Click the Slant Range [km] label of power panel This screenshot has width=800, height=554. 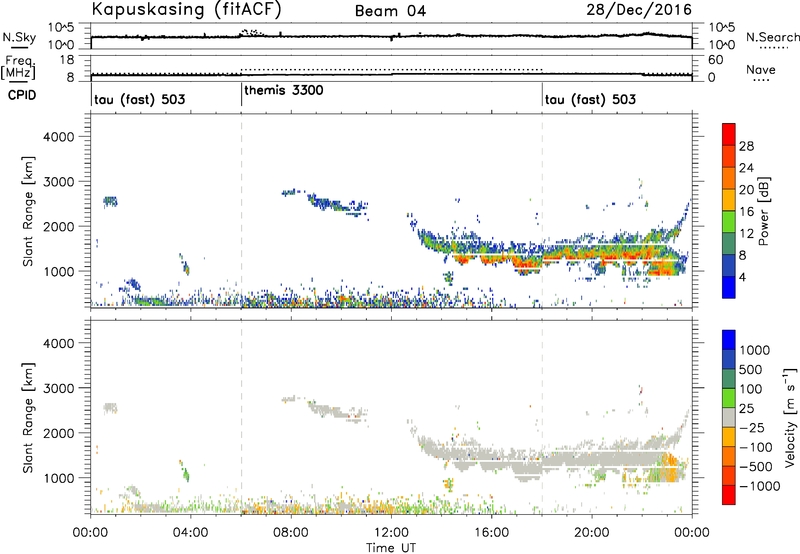tap(29, 211)
